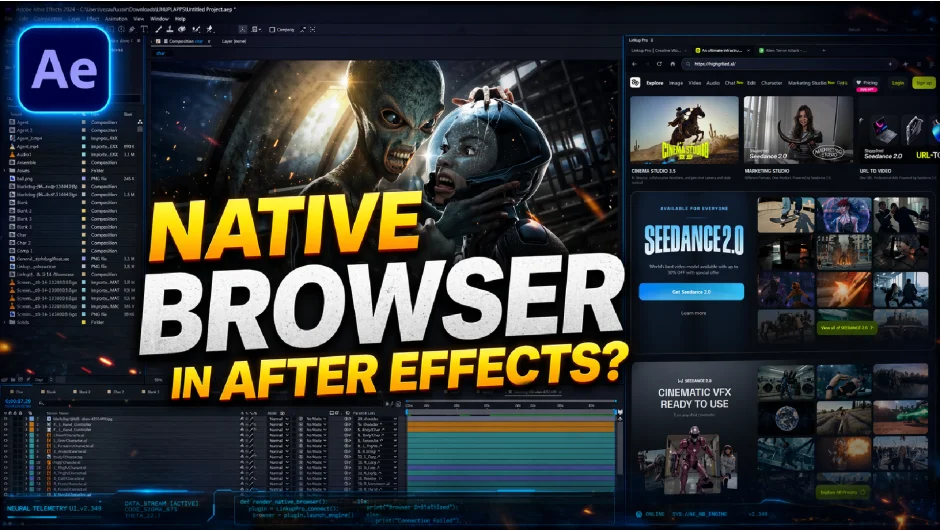The width and height of the screenshot is (940, 530).
Task: Click the Solids folder icon in Project
Action: pyautogui.click(x=12, y=323)
